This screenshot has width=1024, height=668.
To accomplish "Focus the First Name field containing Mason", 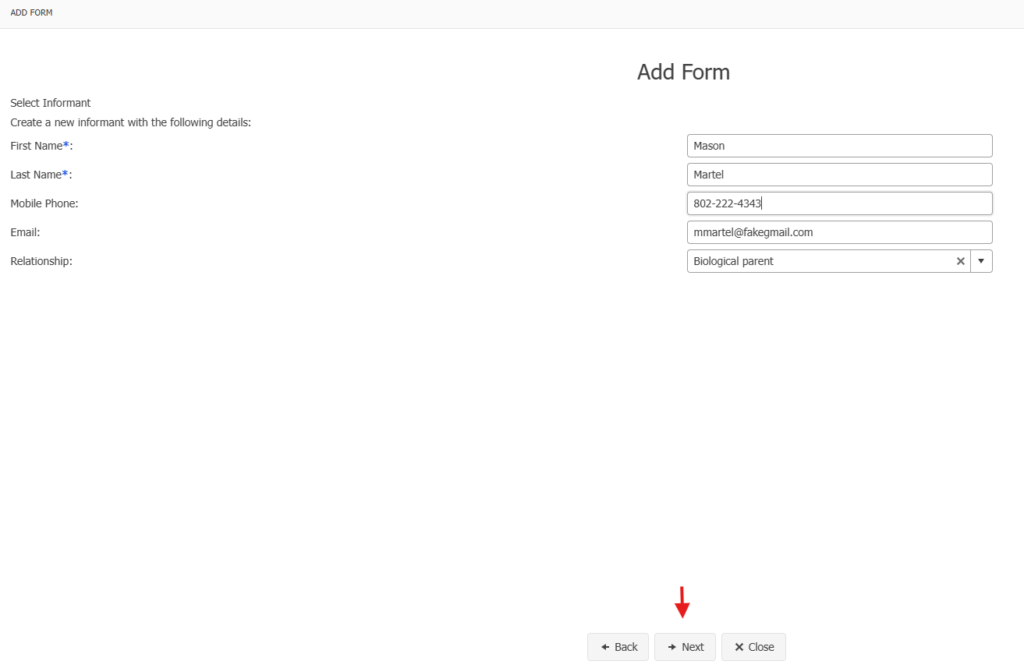I will (x=839, y=146).
